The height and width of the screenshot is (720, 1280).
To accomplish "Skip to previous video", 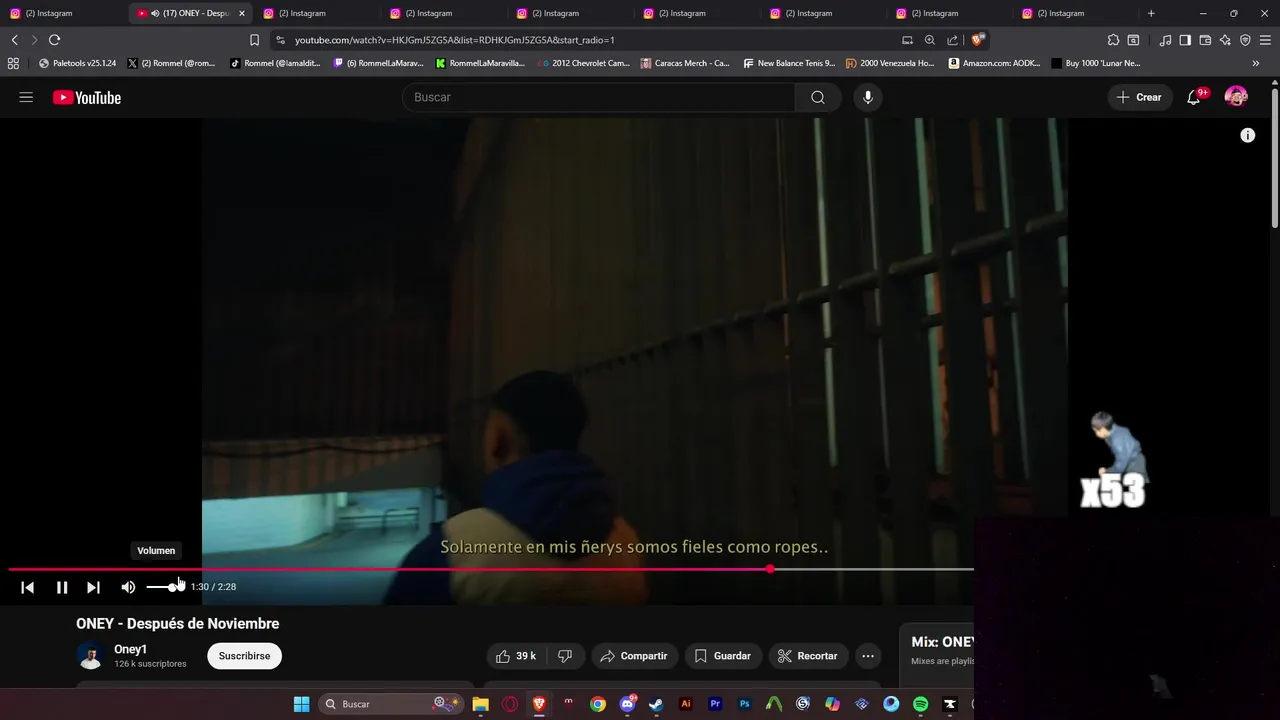I will pyautogui.click(x=28, y=587).
